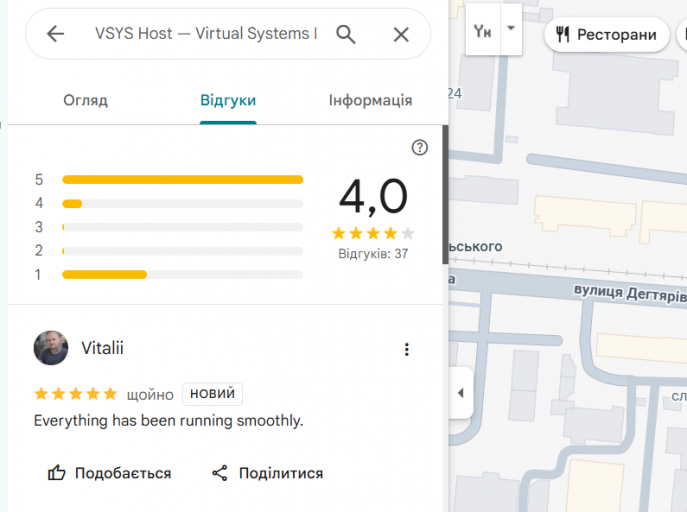Search nearby with Ресторани chip

(x=606, y=34)
